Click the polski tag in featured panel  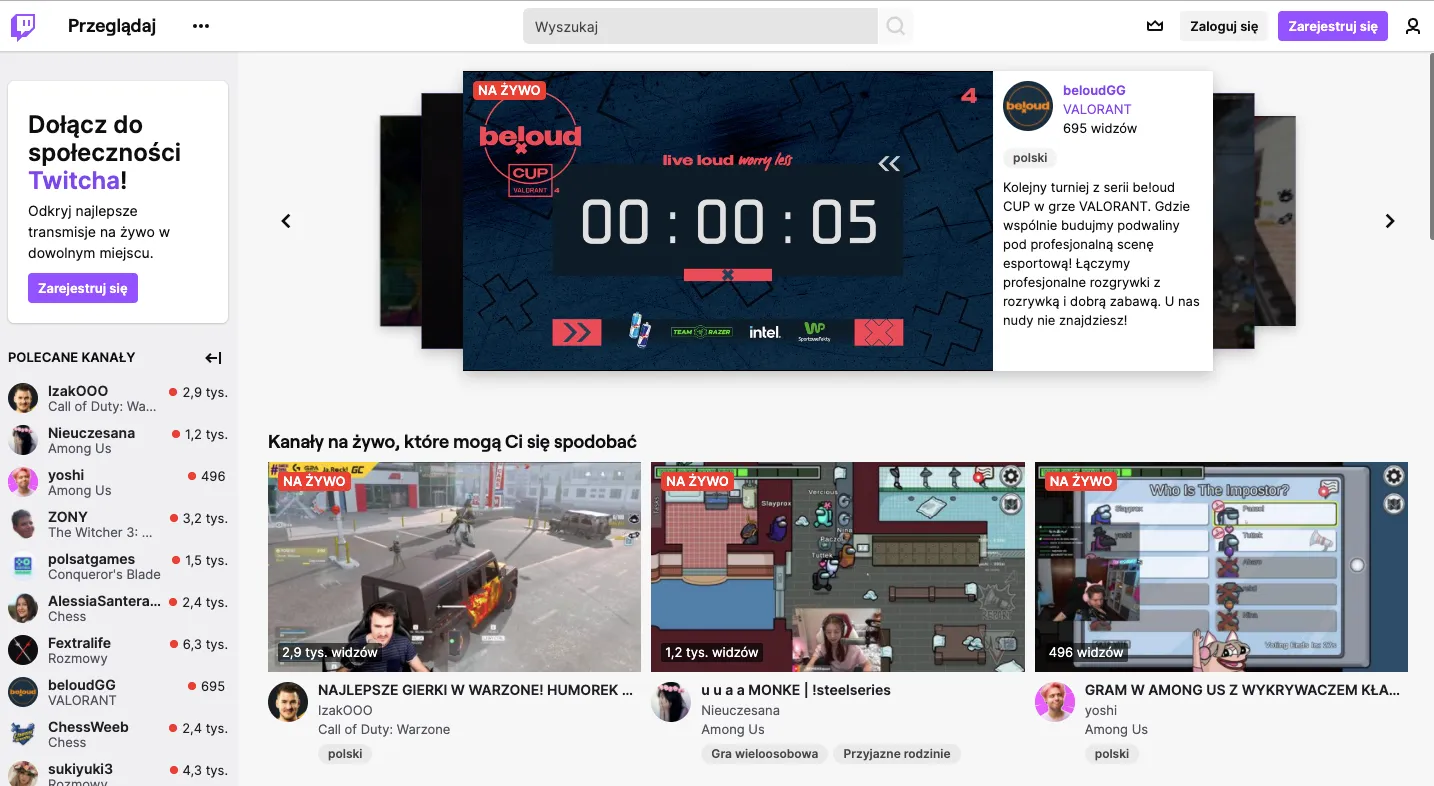point(1030,158)
